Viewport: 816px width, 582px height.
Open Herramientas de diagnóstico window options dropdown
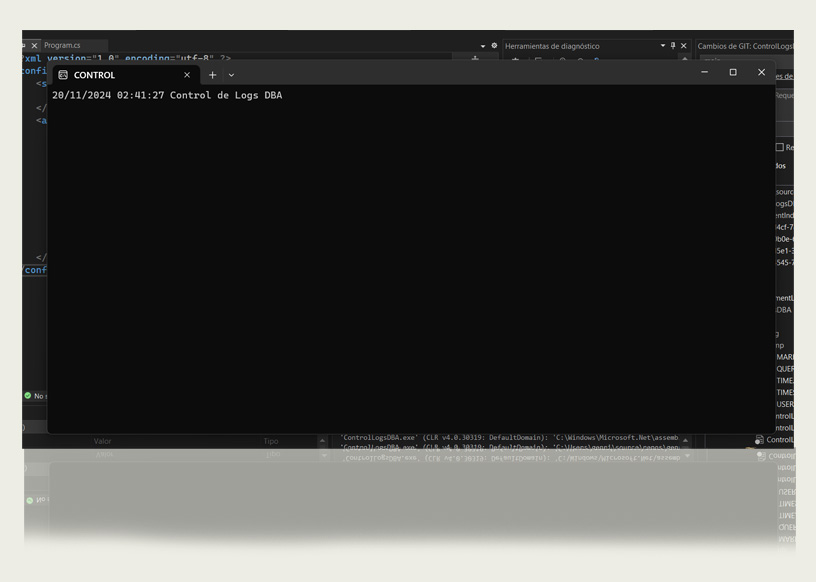click(662, 46)
